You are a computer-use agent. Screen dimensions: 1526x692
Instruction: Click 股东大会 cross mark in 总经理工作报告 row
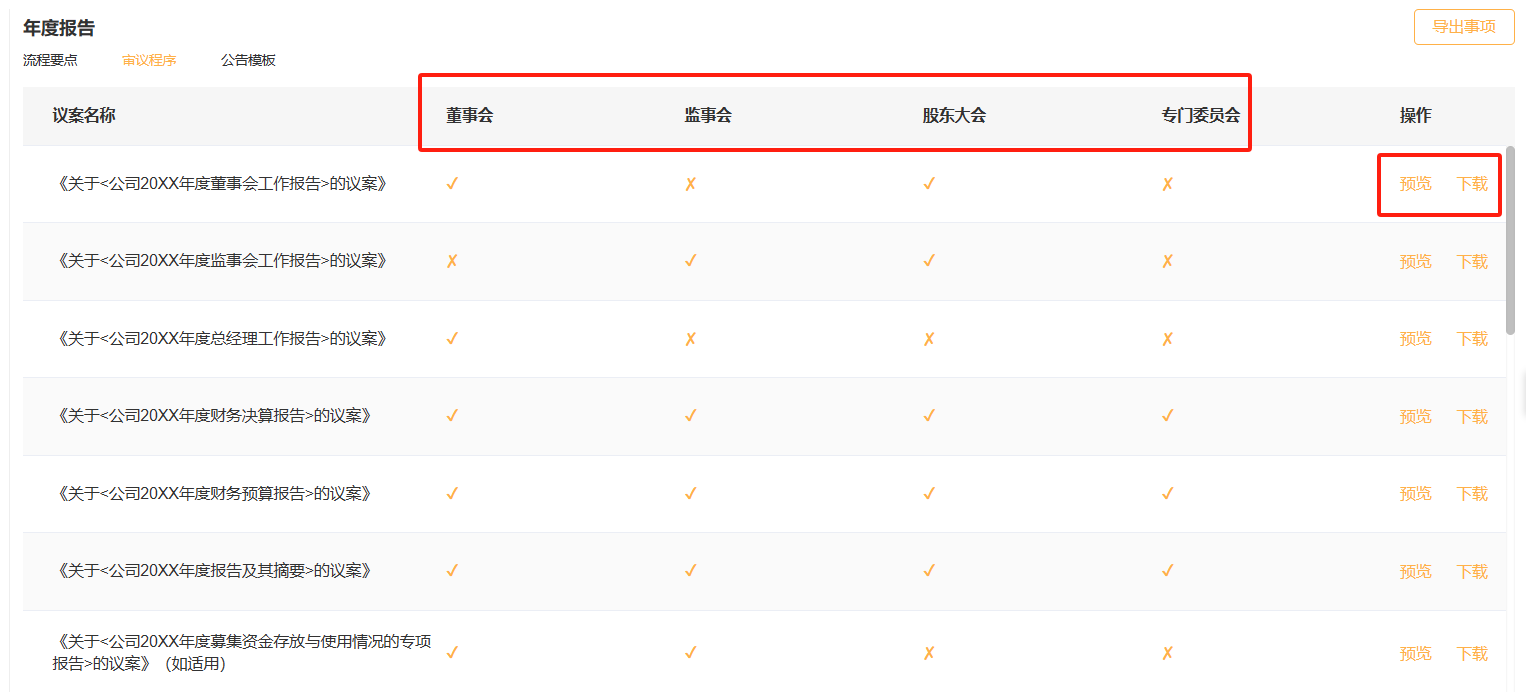(929, 339)
